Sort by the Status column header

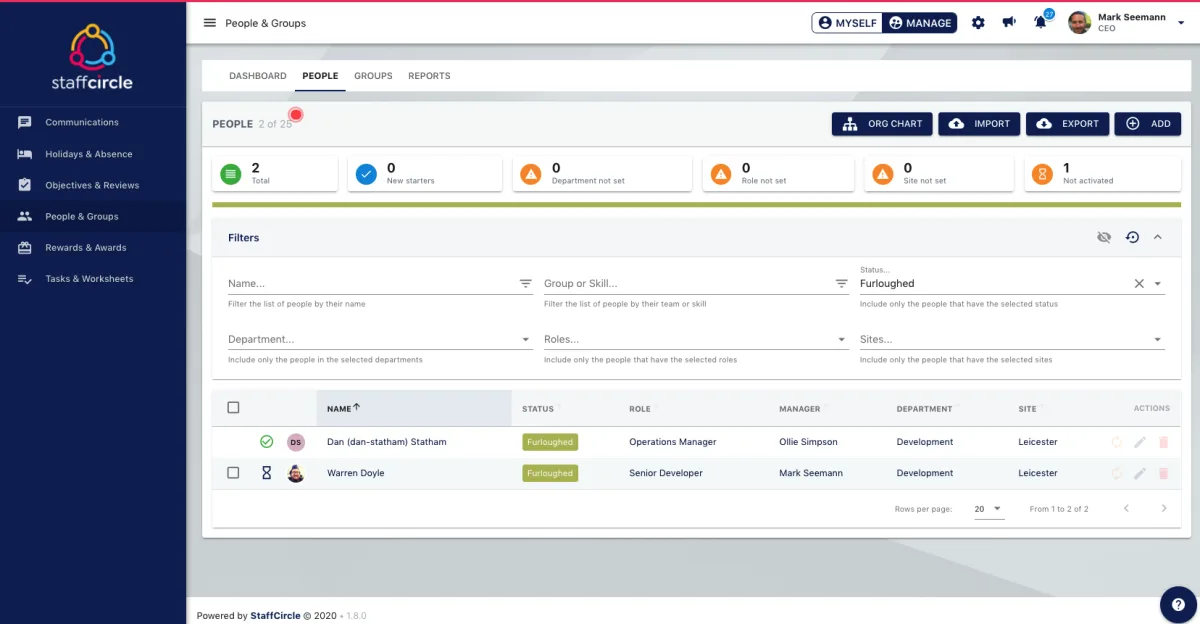tap(538, 408)
